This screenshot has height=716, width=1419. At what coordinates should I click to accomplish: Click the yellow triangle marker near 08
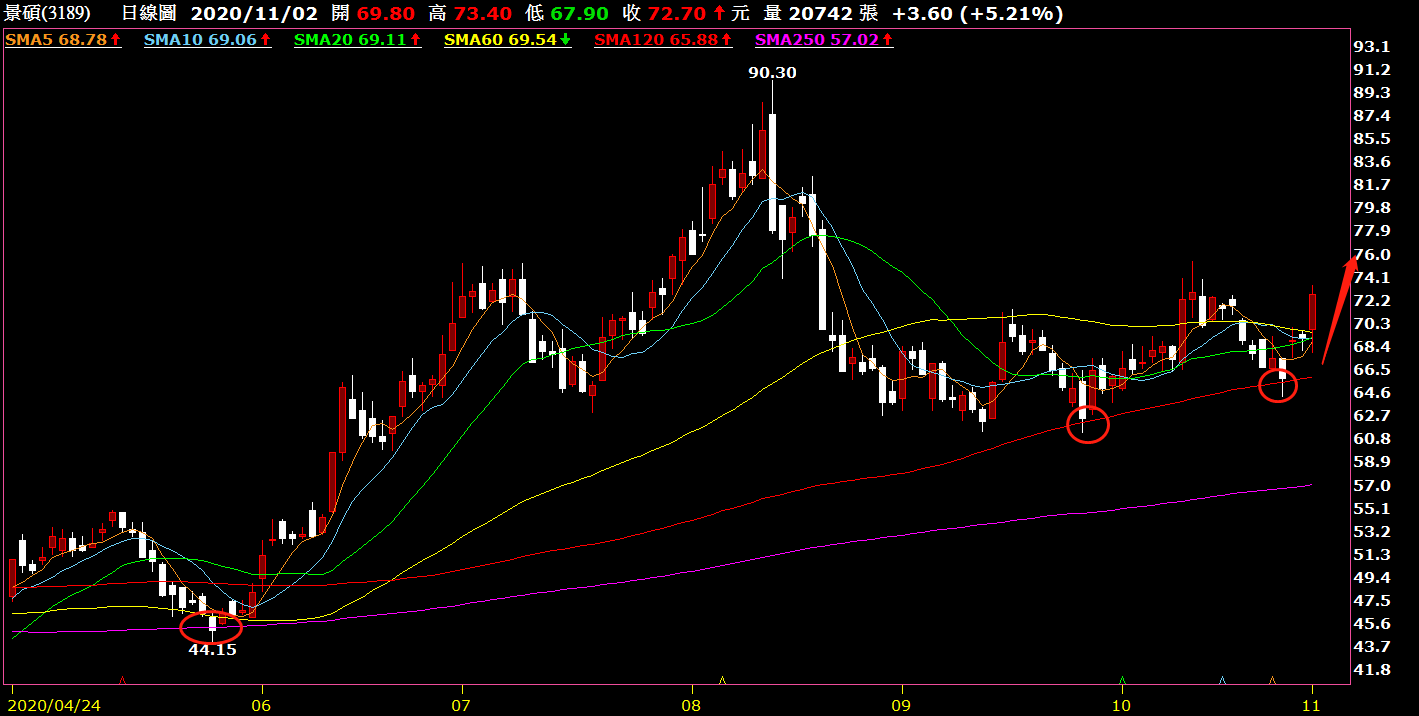(722, 680)
